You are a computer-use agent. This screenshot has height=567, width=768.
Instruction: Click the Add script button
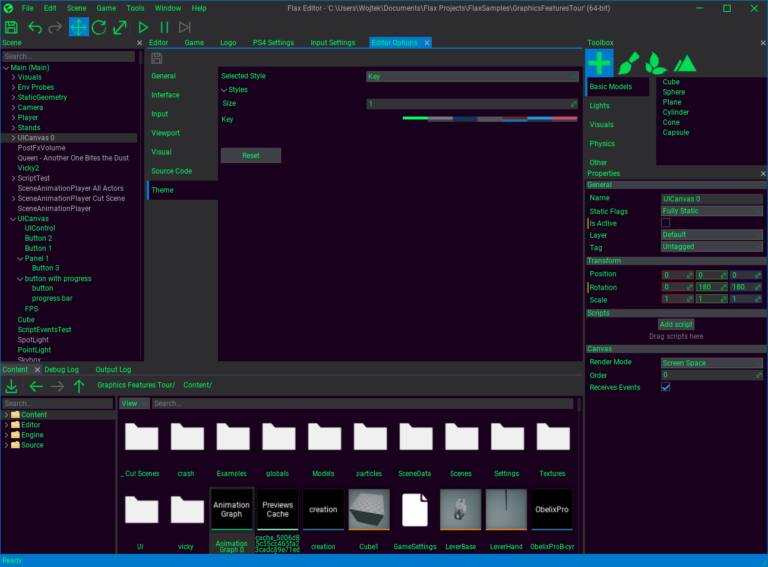click(x=676, y=324)
